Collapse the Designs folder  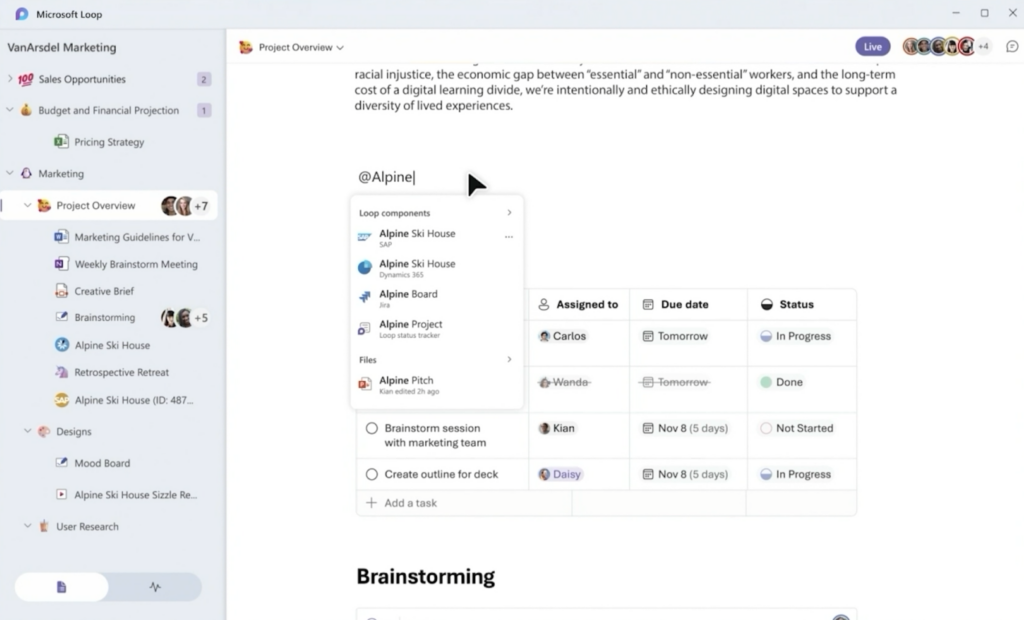tap(27, 431)
